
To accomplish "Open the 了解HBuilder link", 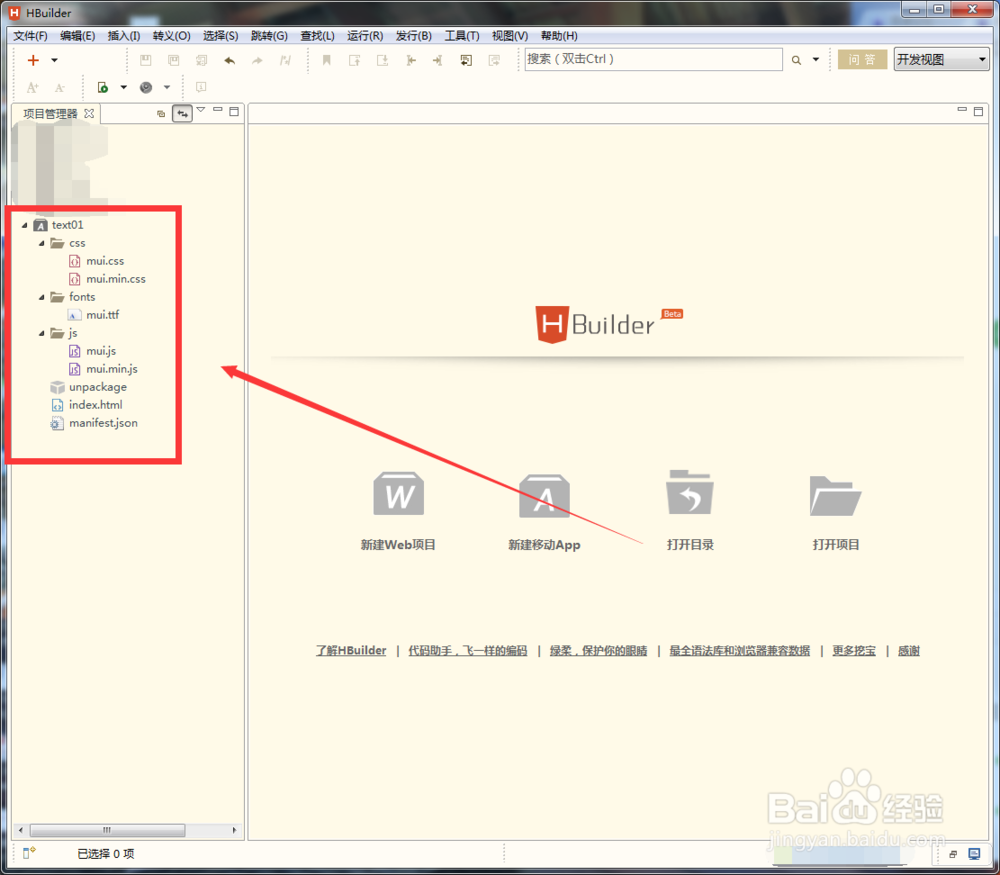I will coord(351,651).
